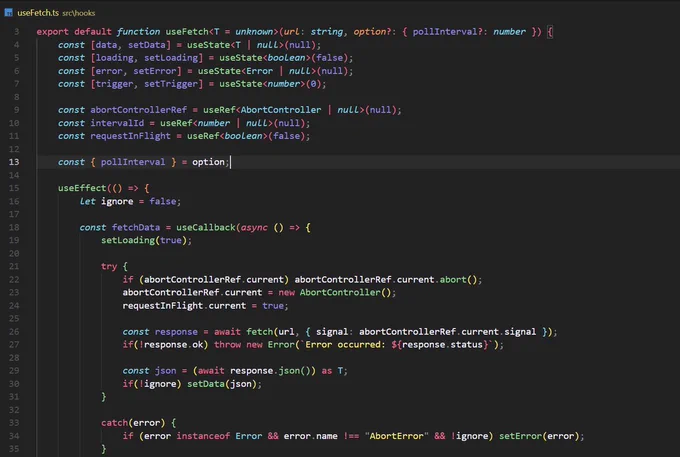This screenshot has width=680, height=457.
Task: Click 'ignore' in the line 16 let statement
Action: [x=117, y=201]
